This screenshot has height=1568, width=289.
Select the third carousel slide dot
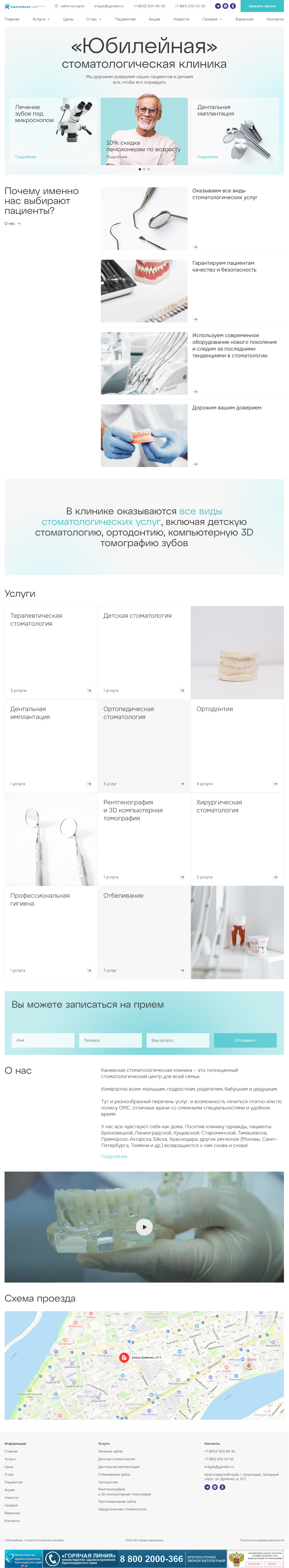coord(148,169)
